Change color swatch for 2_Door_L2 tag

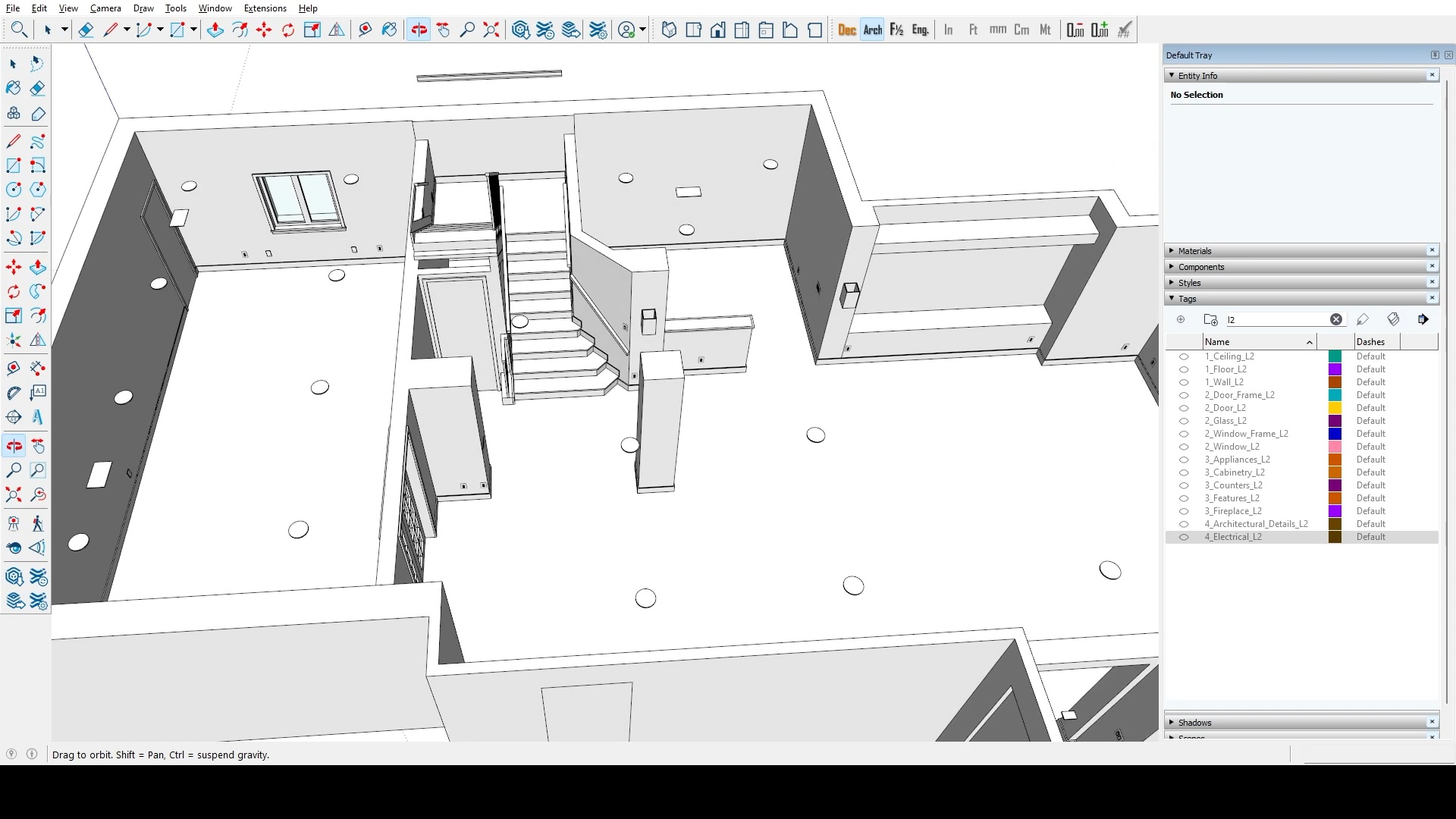[1335, 408]
